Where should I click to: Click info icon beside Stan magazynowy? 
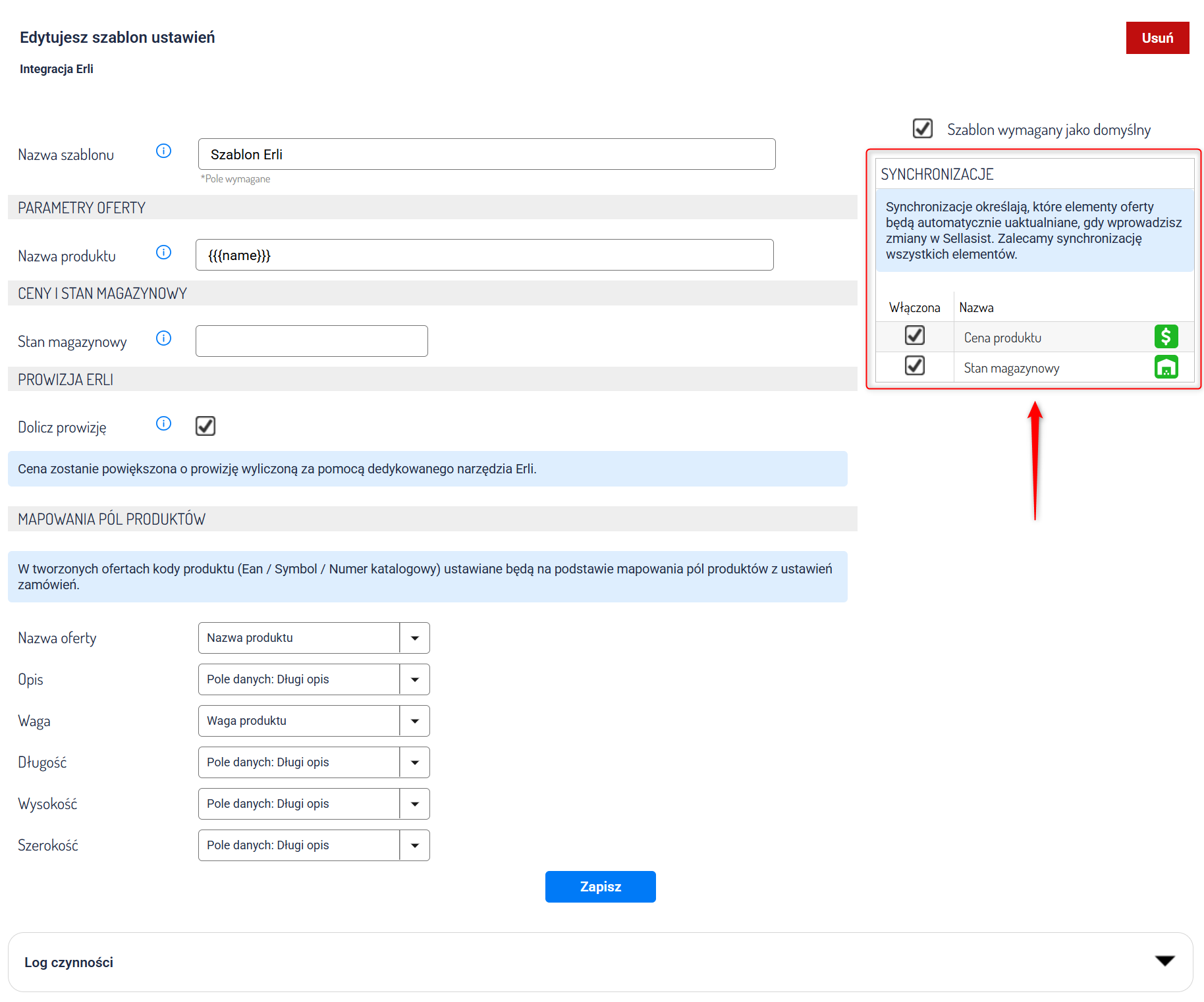163,338
